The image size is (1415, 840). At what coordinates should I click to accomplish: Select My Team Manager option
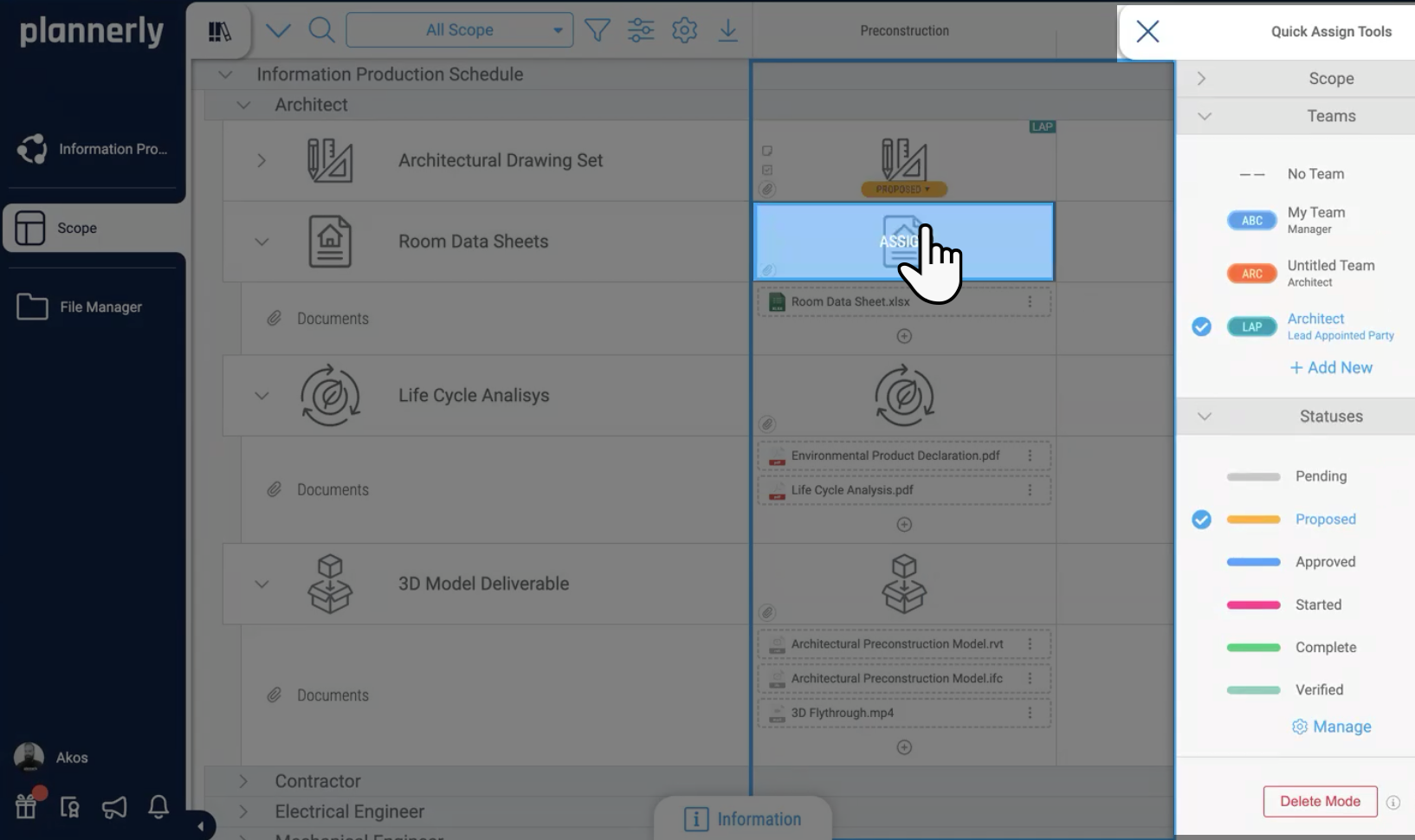pos(1286,220)
